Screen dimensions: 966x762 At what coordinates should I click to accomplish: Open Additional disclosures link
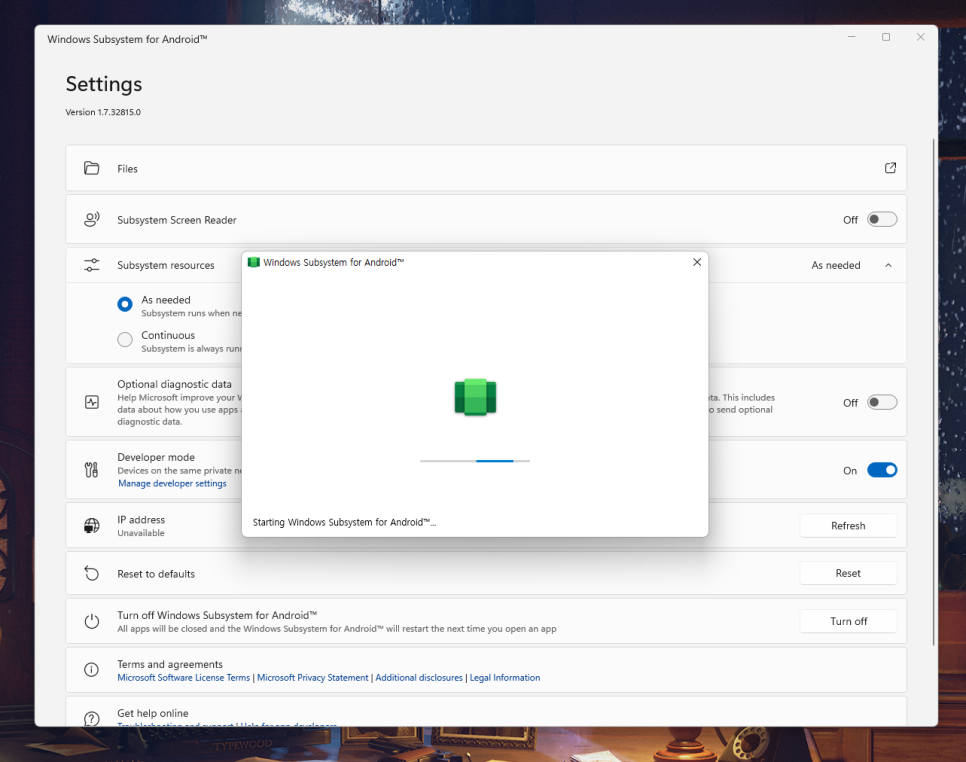point(419,678)
